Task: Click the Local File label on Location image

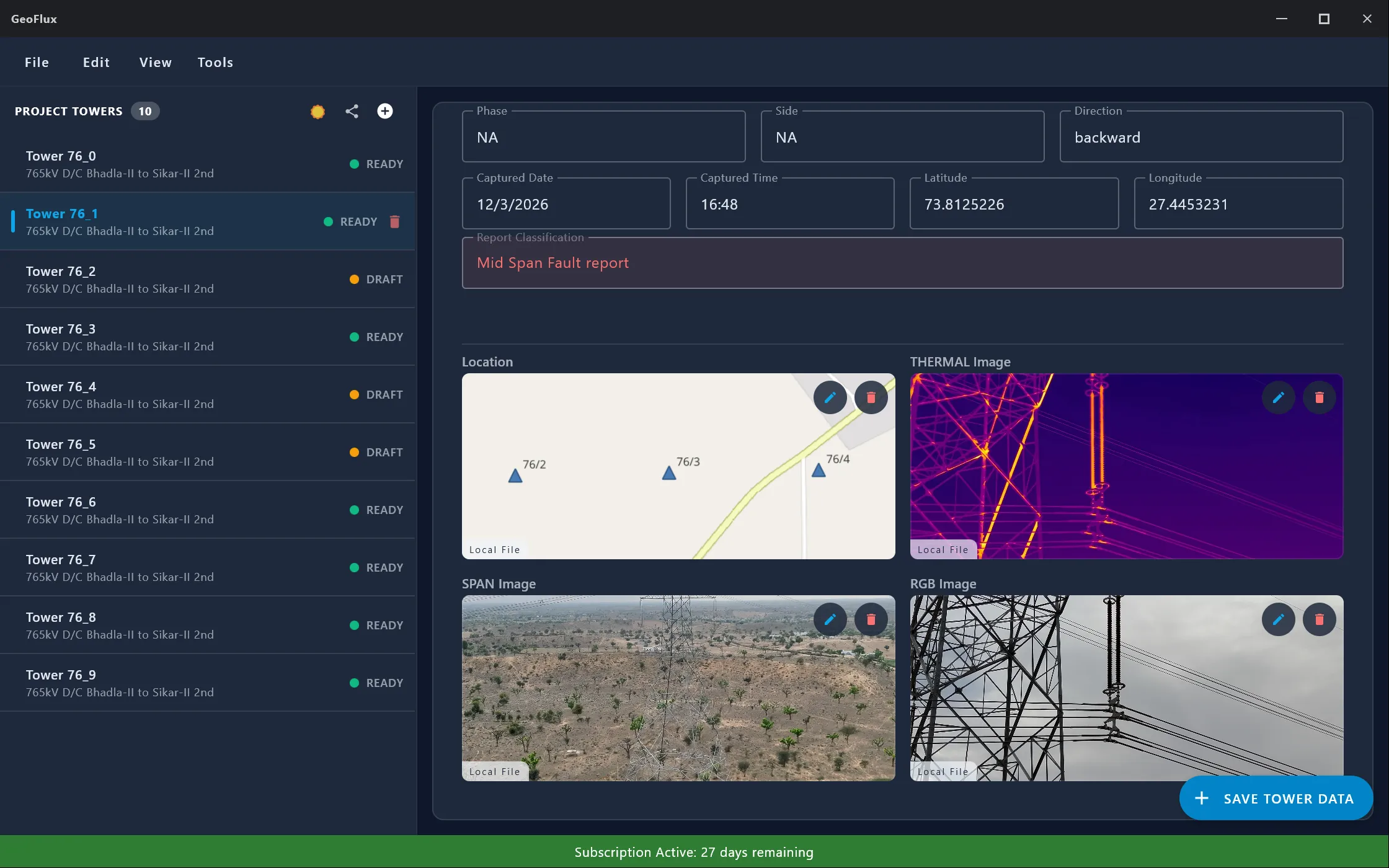Action: click(x=495, y=550)
